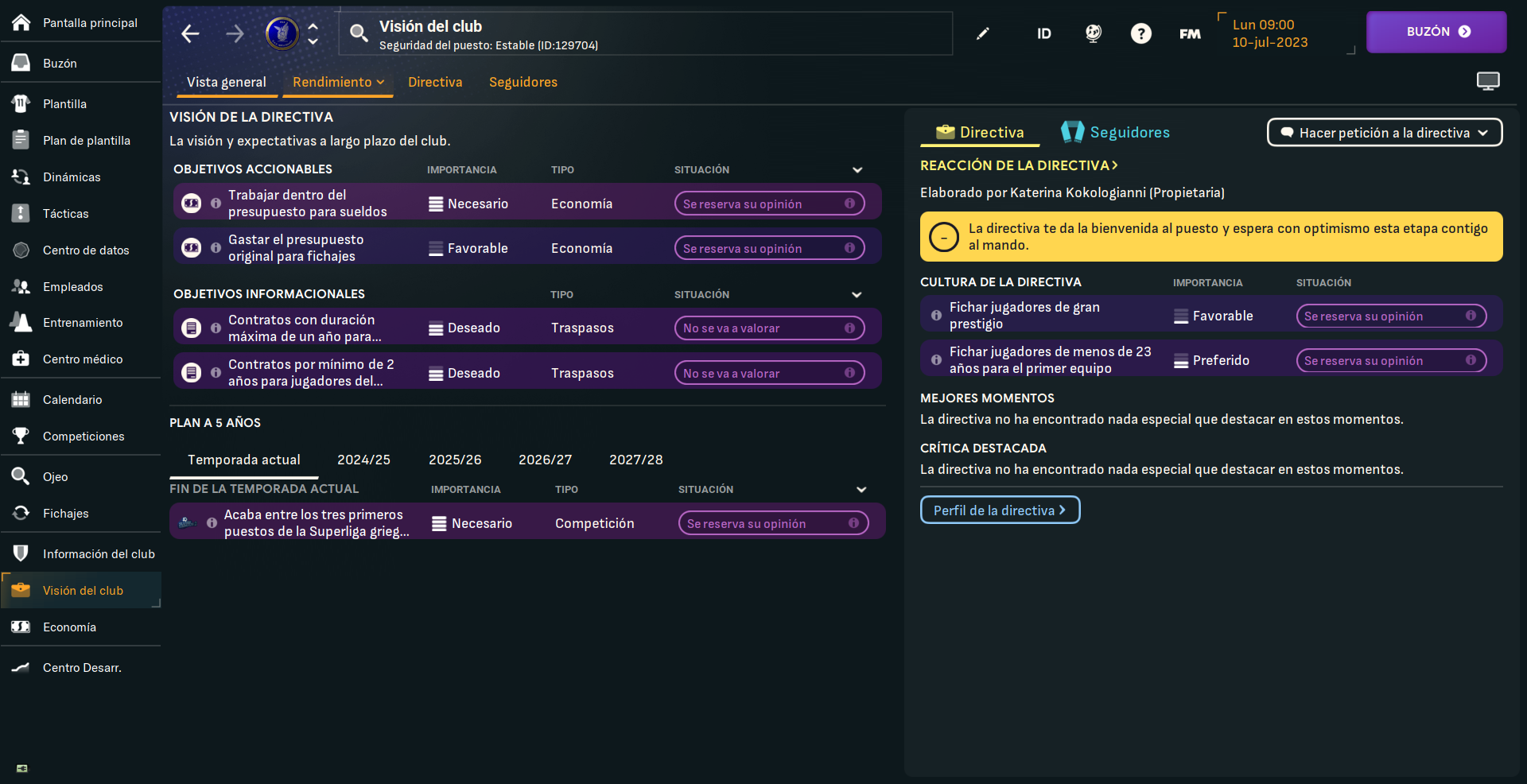Image resolution: width=1527 pixels, height=784 pixels.
Task: Click status pill for Gastar el presupuesto original
Action: click(x=769, y=248)
